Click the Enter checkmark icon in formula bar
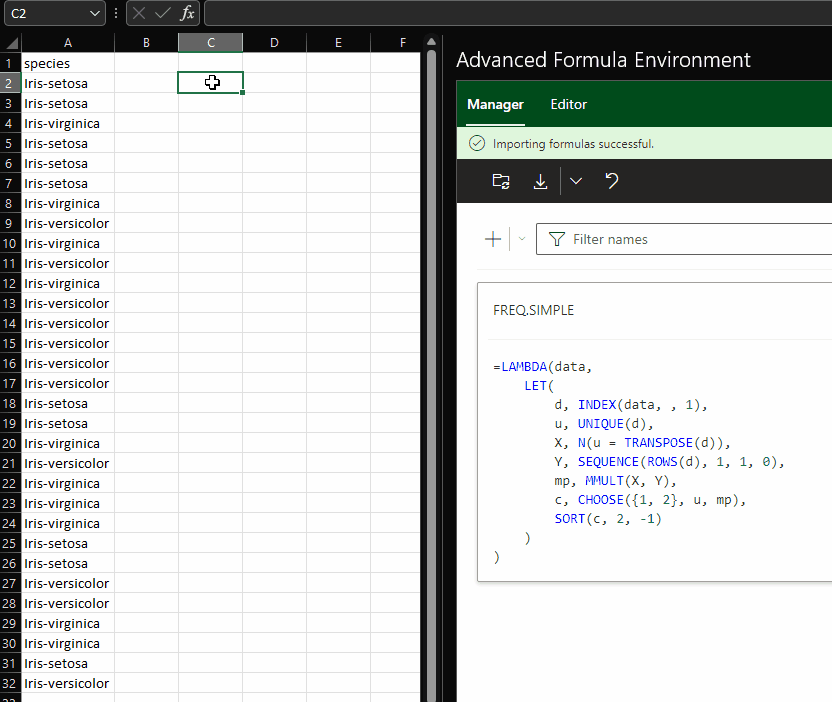 coord(161,13)
